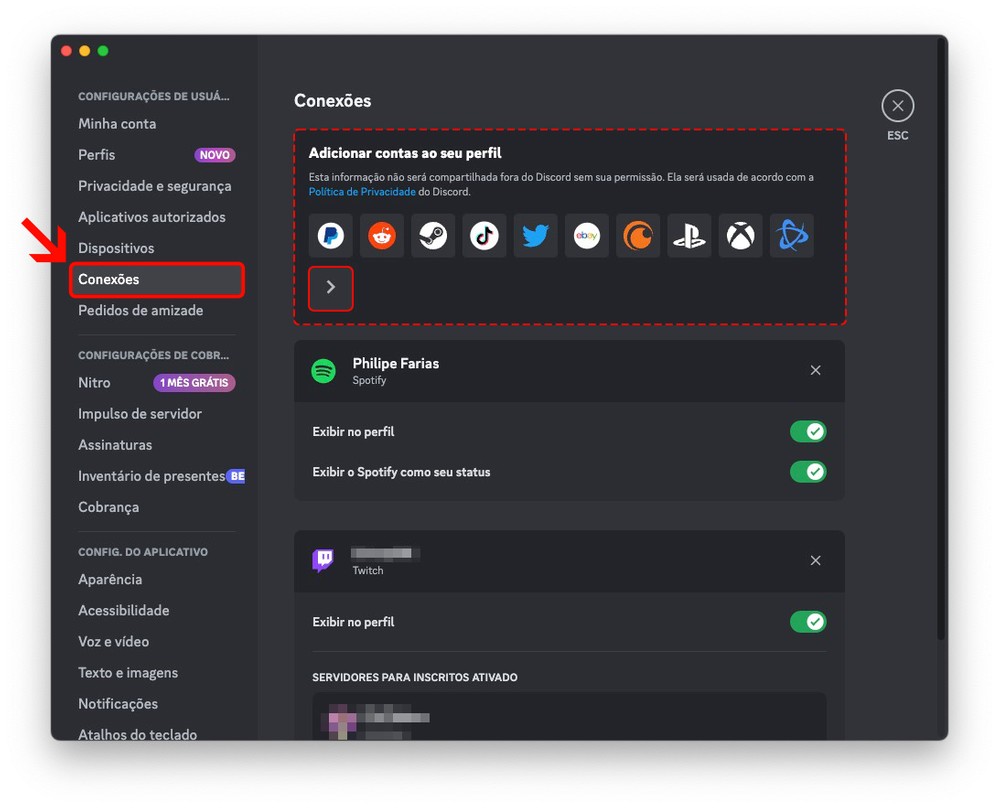
Task: Expand more account connection options arrow
Action: pyautogui.click(x=331, y=288)
